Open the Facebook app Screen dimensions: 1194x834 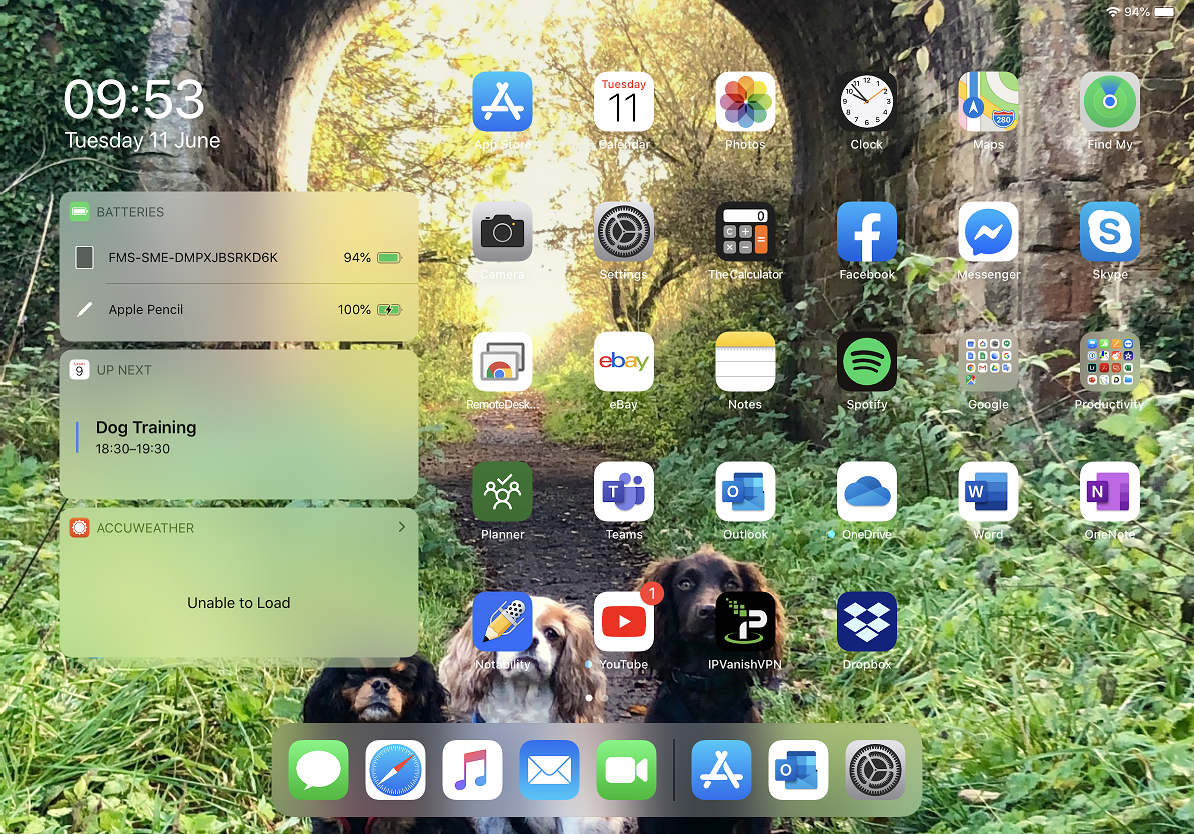point(867,232)
